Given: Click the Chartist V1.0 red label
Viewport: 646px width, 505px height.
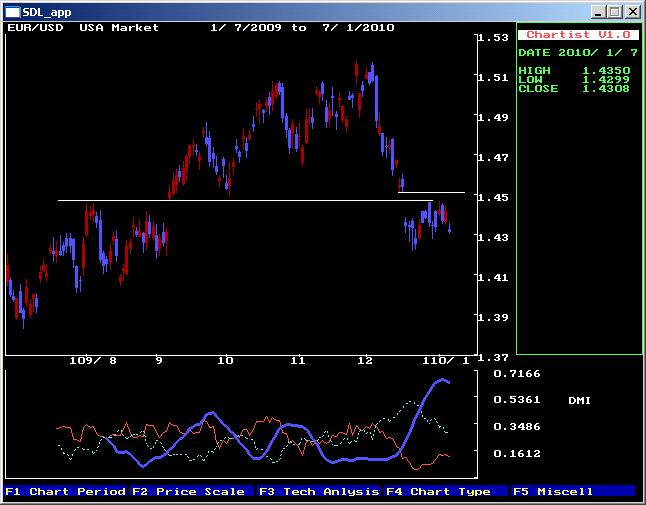Looking at the screenshot, I should tap(578, 35).
